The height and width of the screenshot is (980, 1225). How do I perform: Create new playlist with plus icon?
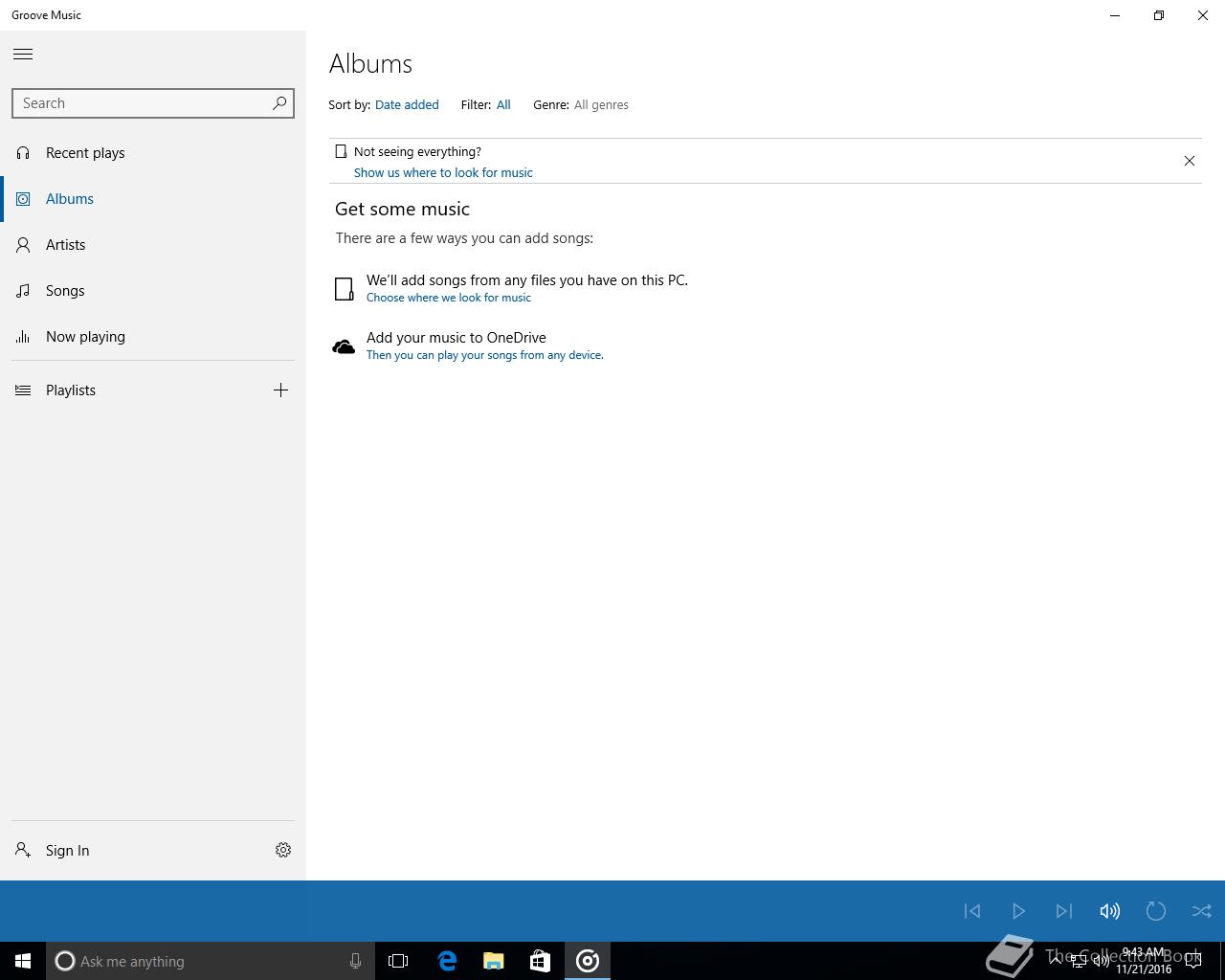coord(280,390)
